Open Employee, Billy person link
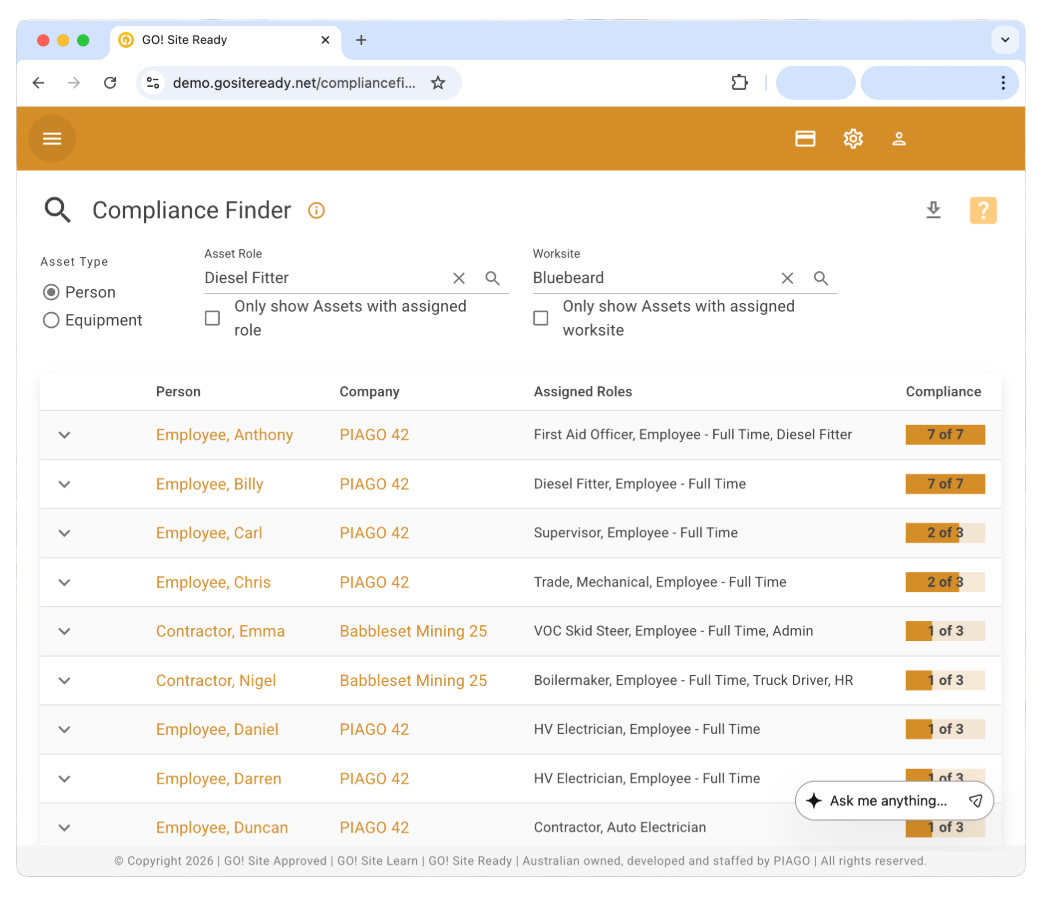Image resolution: width=1050 pixels, height=900 pixels. [x=209, y=484]
